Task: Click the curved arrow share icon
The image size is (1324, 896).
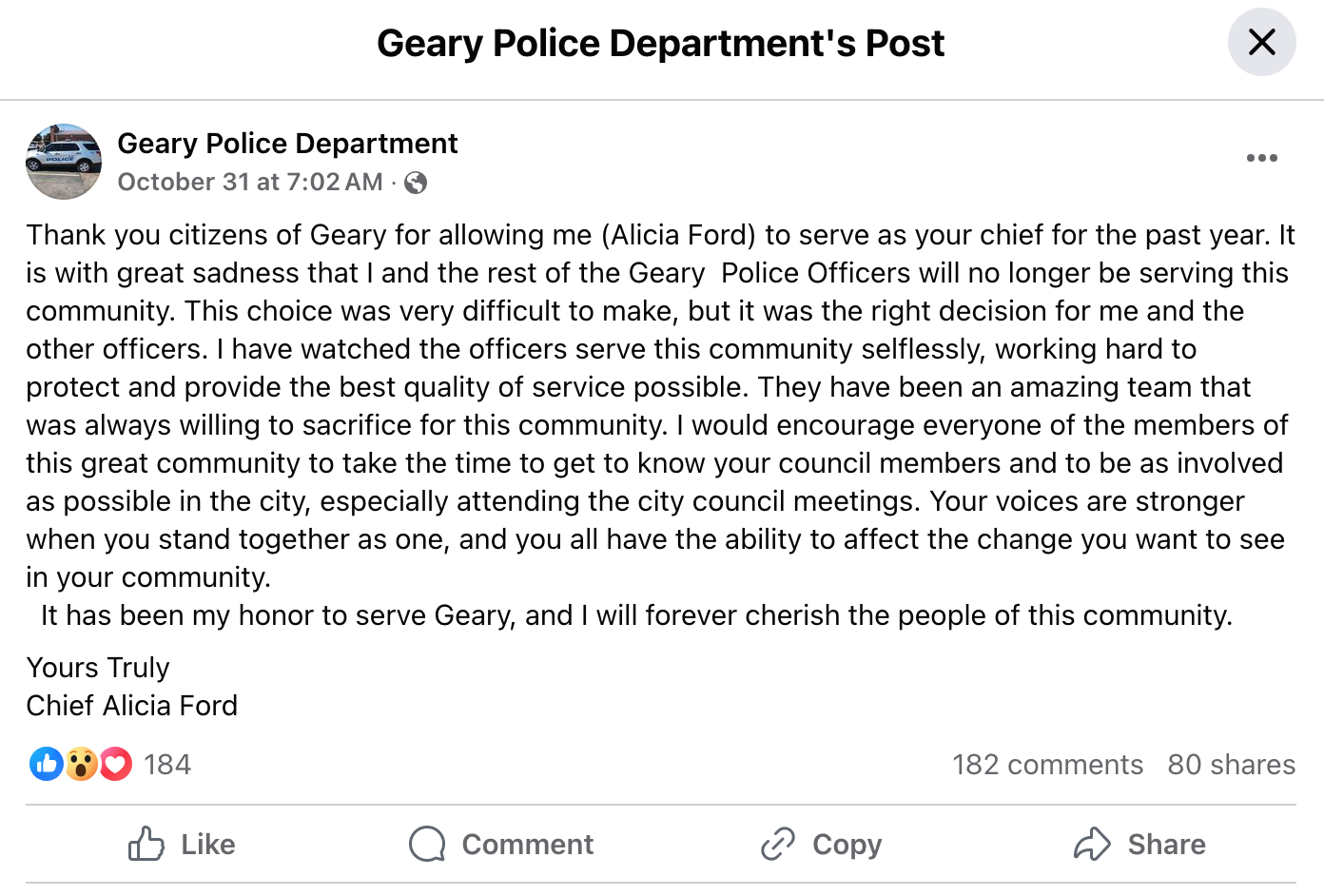Action: pyautogui.click(x=1092, y=844)
